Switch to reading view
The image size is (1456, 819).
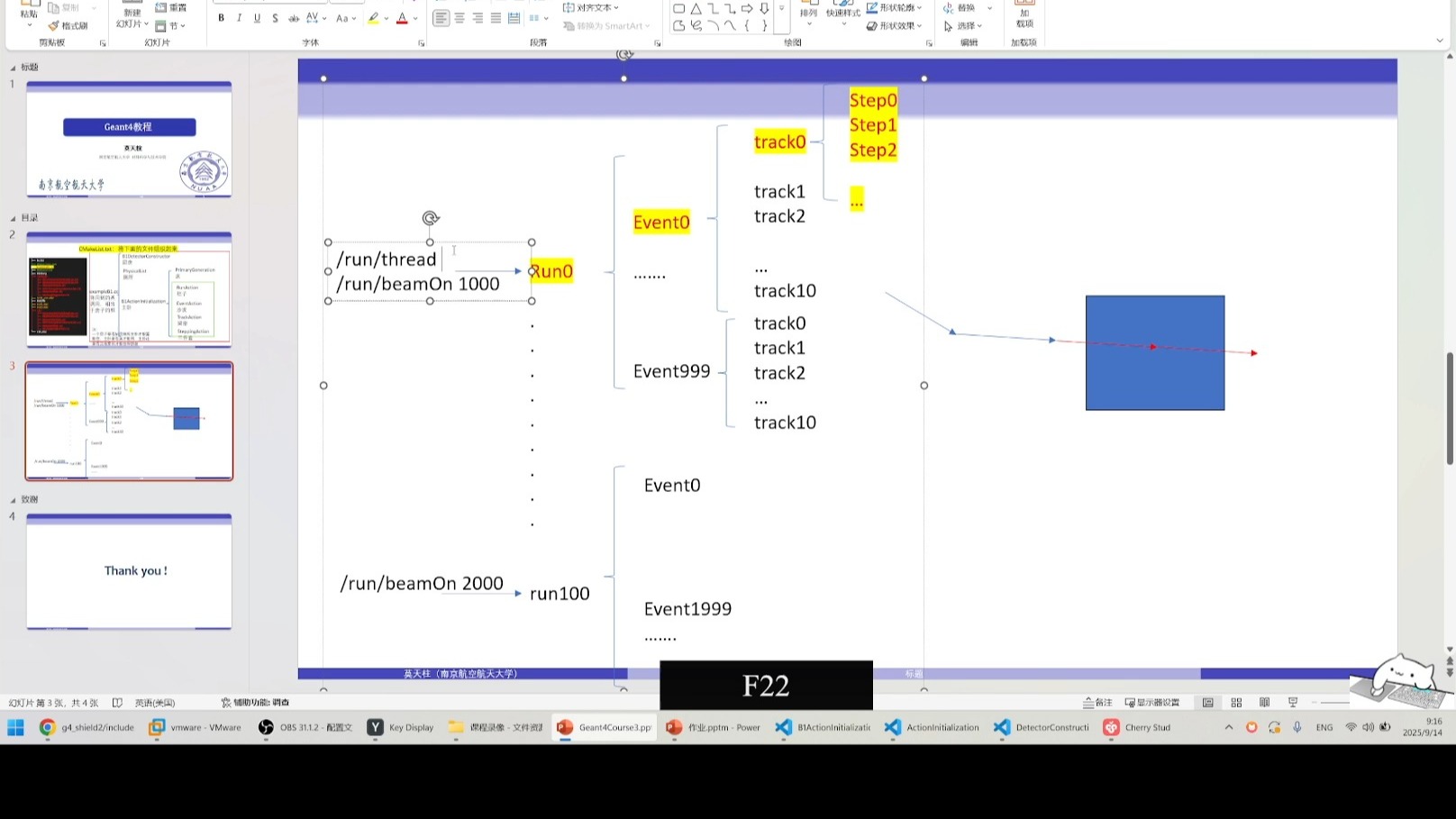point(1264,703)
